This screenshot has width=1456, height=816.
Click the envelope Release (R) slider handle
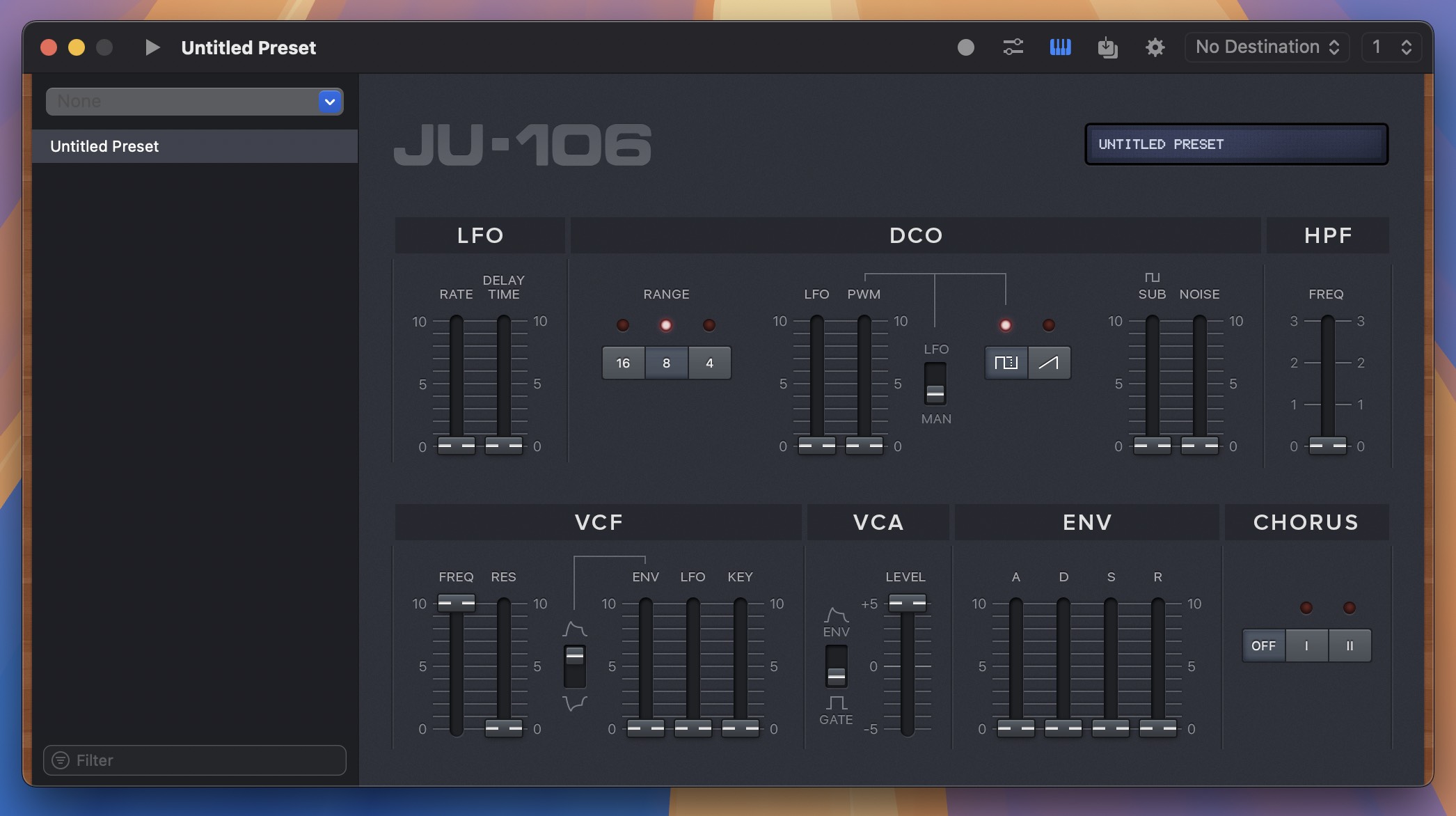point(1157,728)
